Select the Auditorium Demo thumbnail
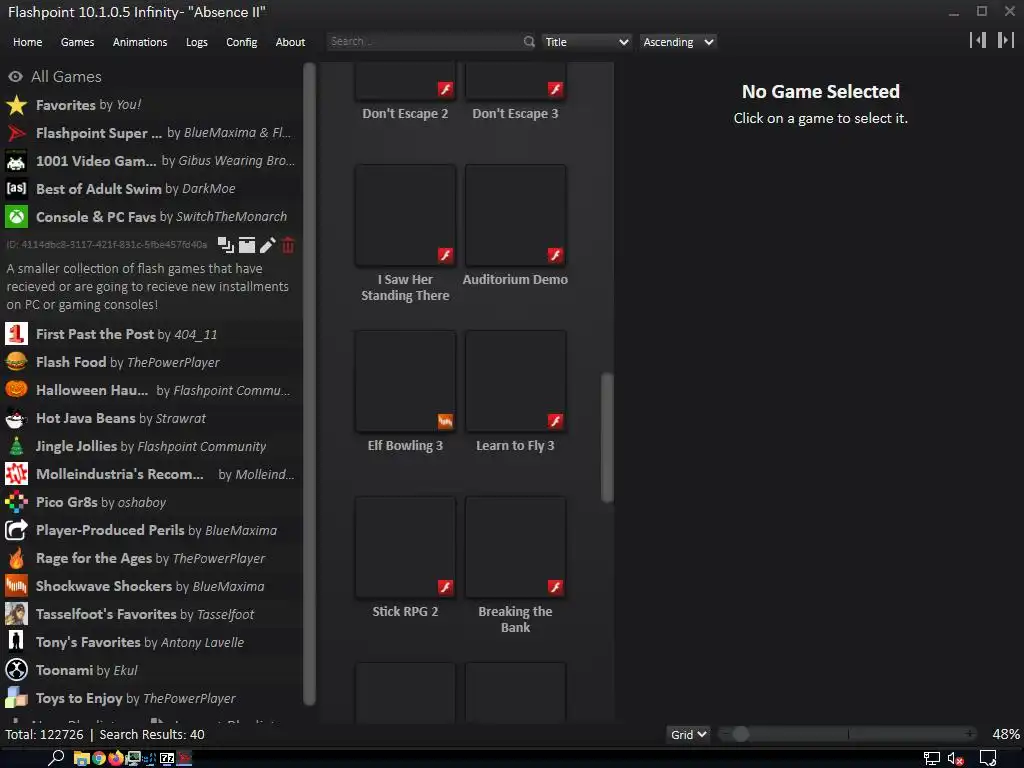 click(515, 216)
